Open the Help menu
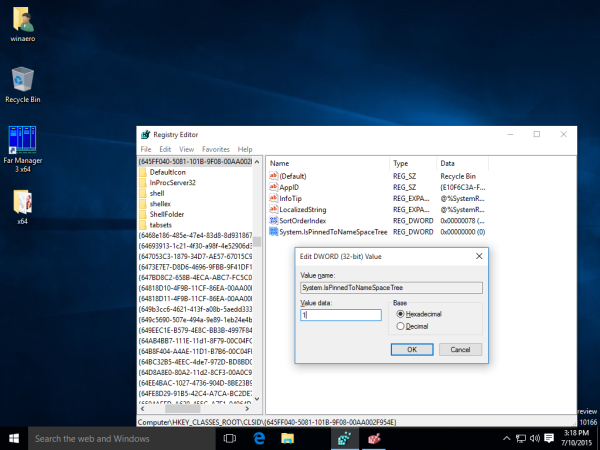 [x=245, y=149]
